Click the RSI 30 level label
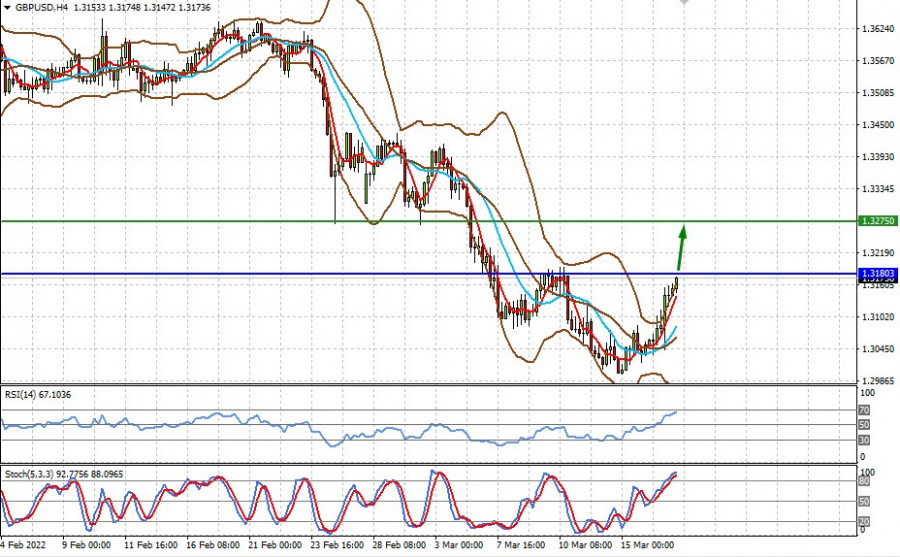900x557 pixels. coord(864,440)
